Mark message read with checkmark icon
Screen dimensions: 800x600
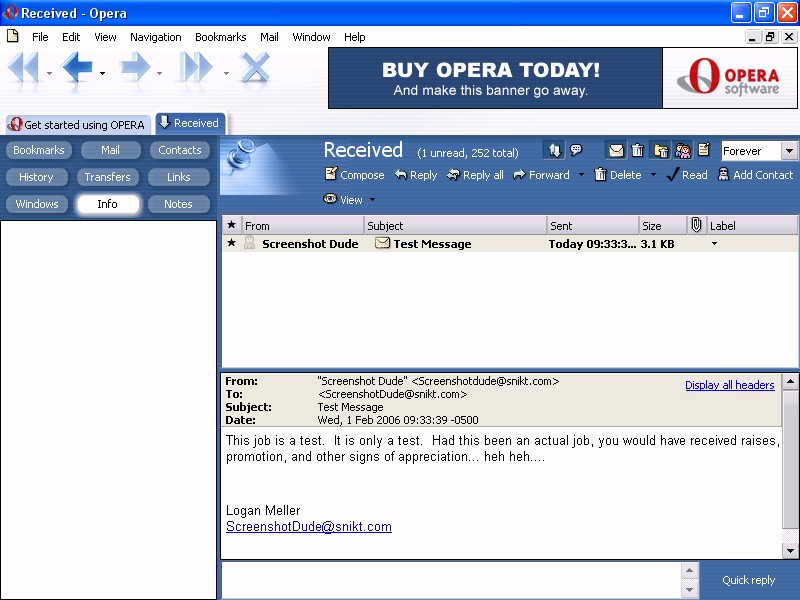point(673,175)
